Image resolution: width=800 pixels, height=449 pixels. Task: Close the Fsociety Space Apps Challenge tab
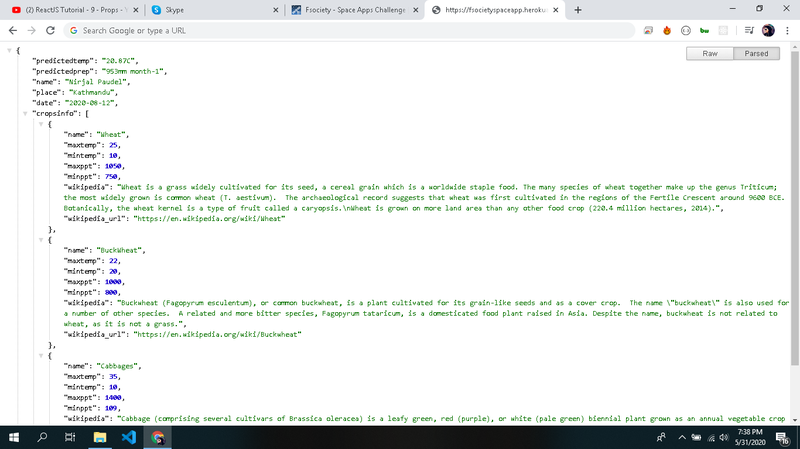416,10
